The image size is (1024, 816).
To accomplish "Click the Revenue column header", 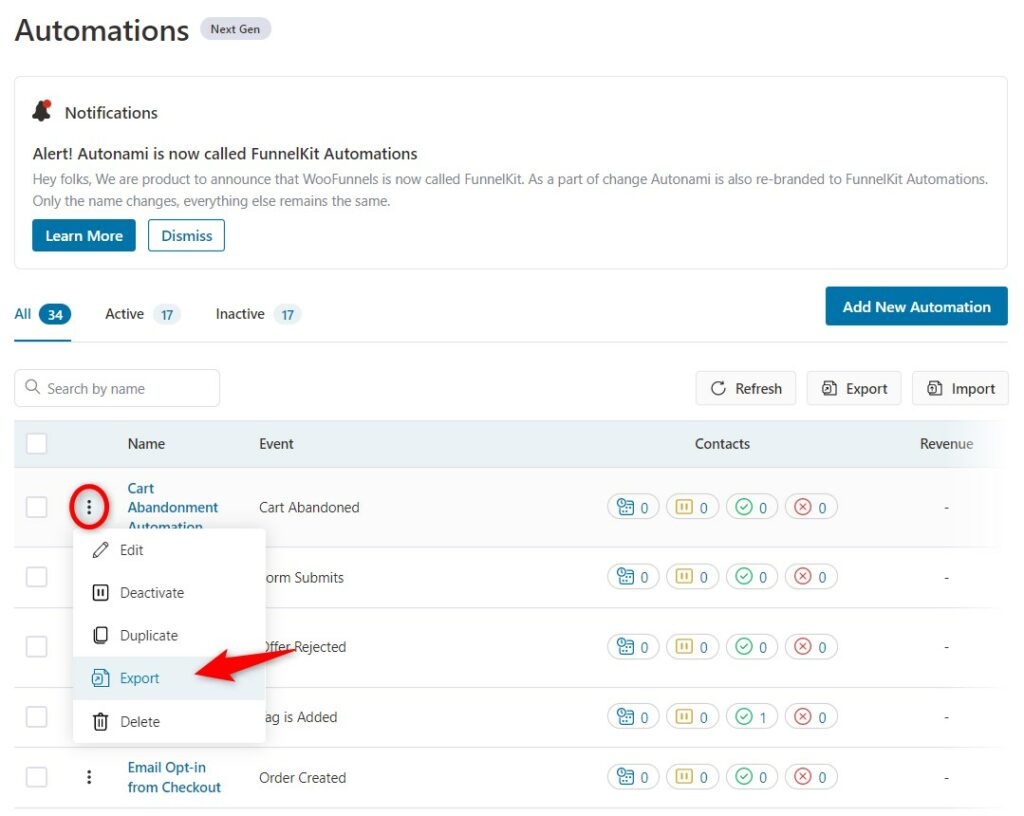I will (946, 443).
